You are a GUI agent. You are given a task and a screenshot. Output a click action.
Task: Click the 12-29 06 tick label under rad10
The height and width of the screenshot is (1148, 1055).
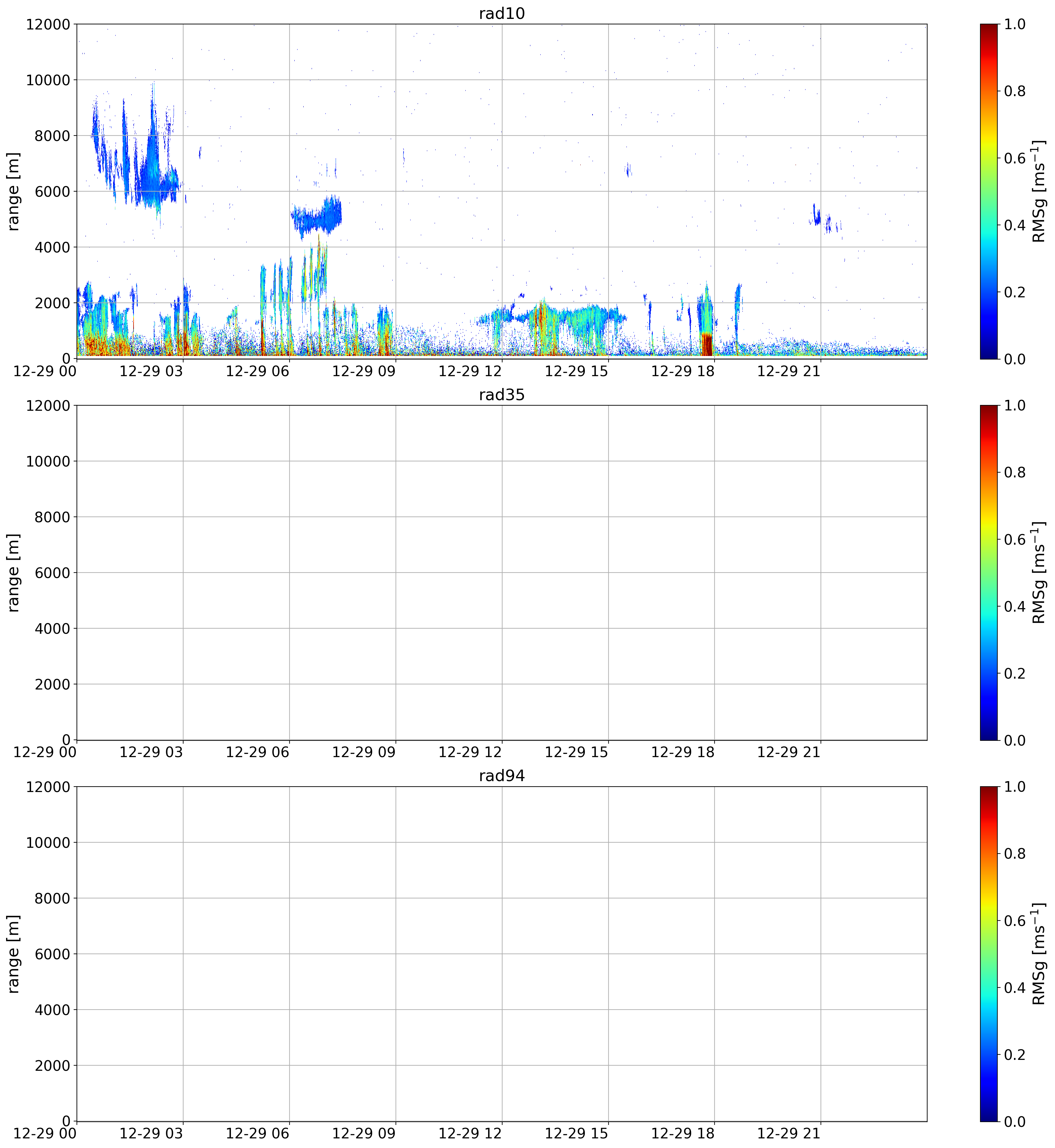tap(258, 371)
